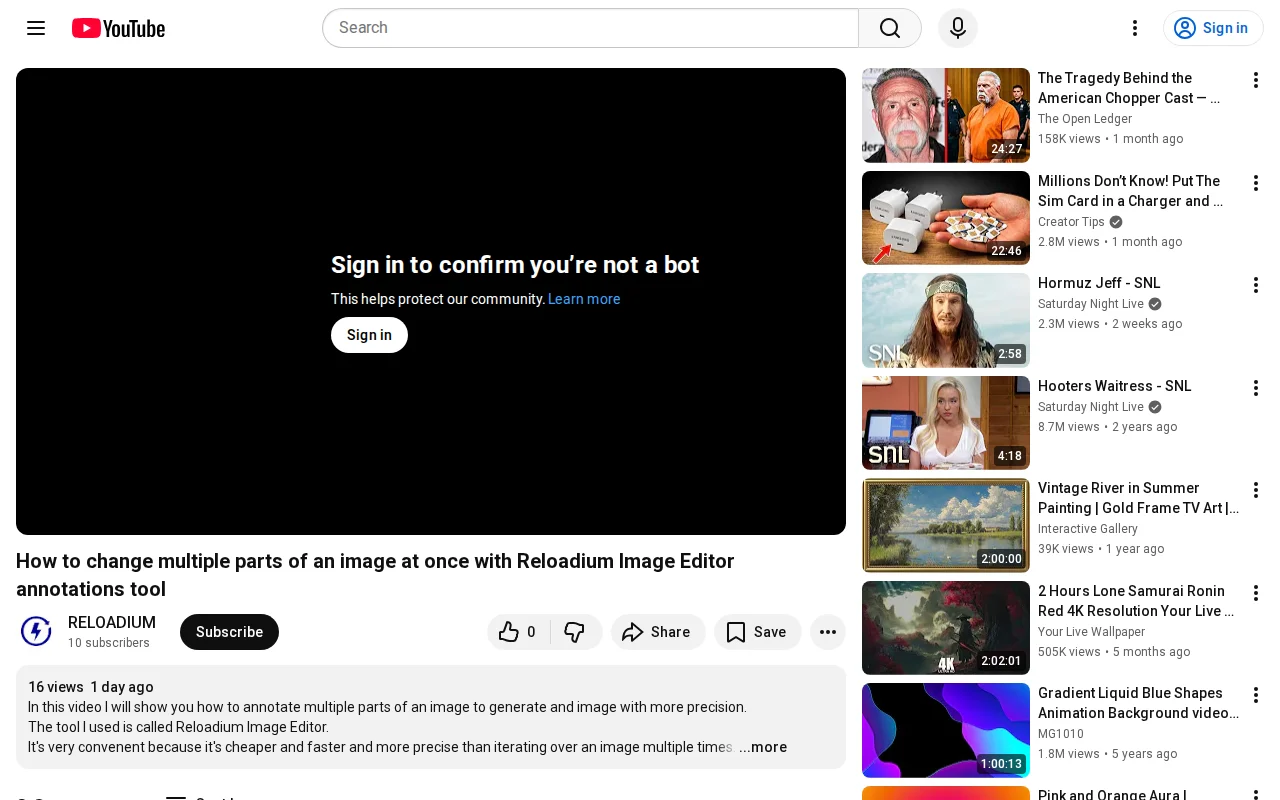Open options for Gradient Liquid Blue video
The height and width of the screenshot is (800, 1280).
pos(1256,695)
